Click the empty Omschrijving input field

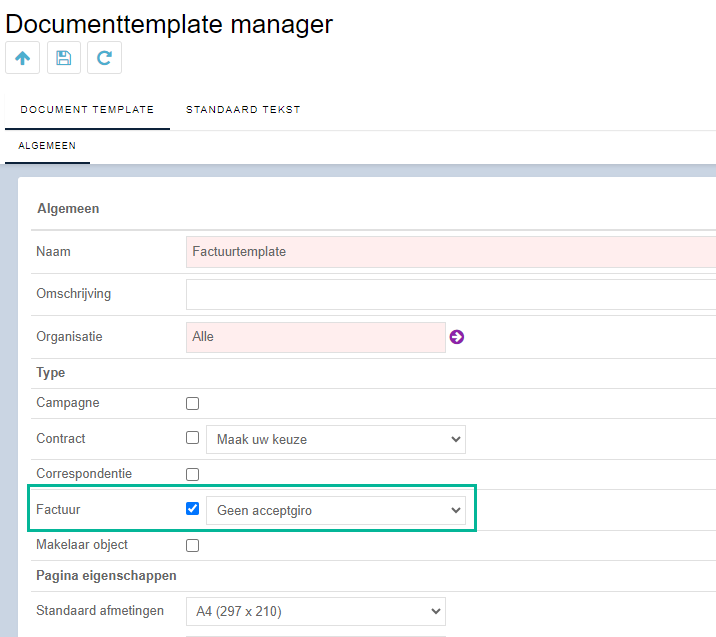[x=451, y=295]
